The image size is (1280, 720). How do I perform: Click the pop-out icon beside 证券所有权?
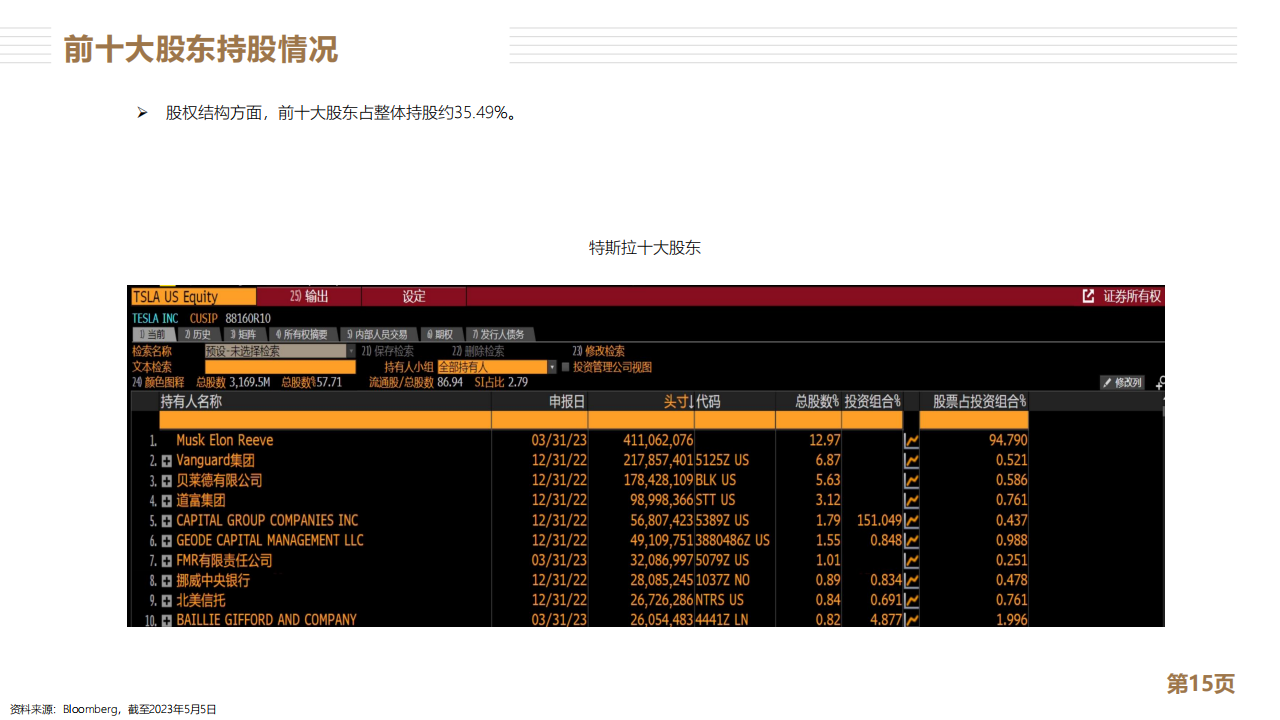point(1088,296)
